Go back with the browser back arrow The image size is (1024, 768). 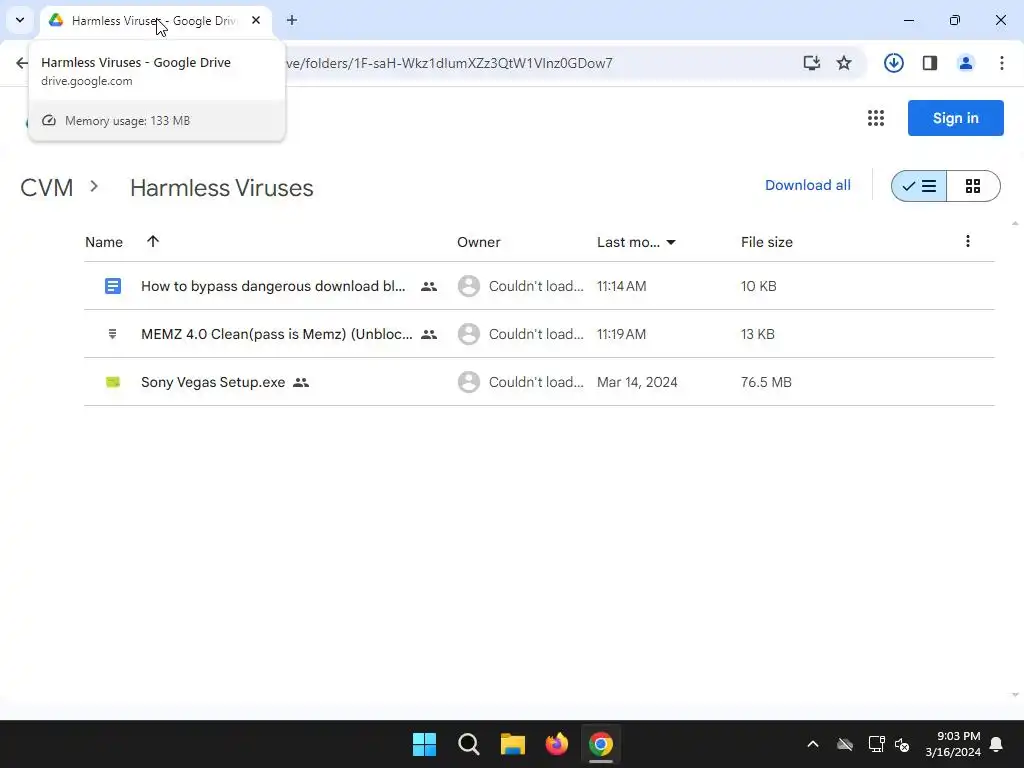[x=22, y=63]
